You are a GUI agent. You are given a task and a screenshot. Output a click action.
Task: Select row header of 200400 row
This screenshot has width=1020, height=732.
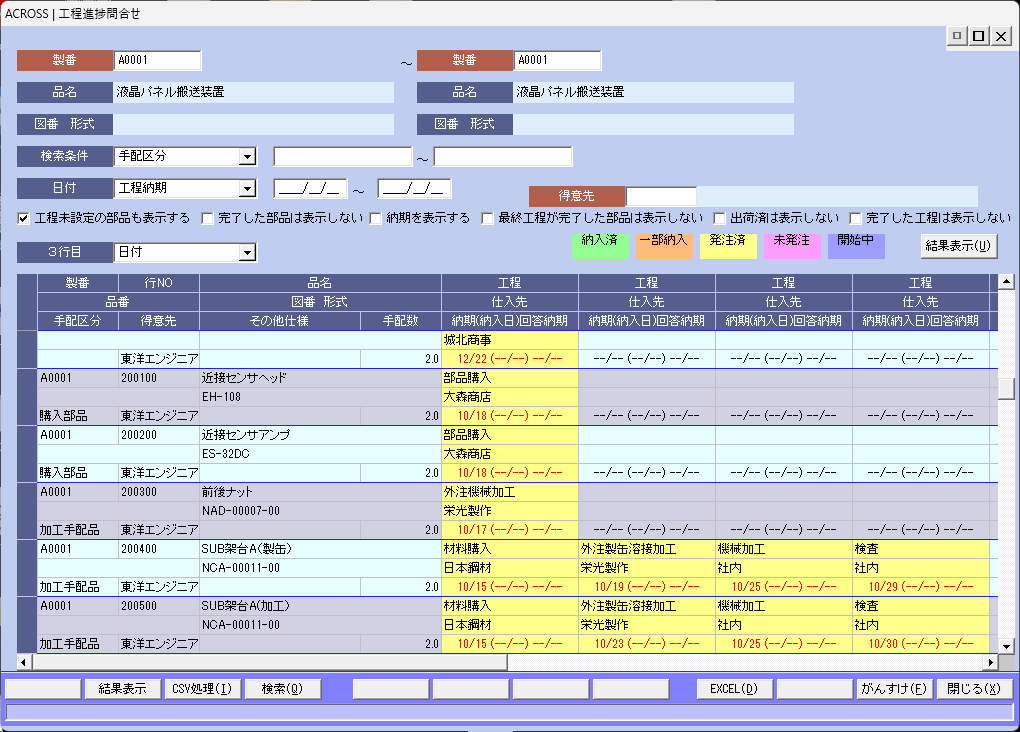[27, 568]
